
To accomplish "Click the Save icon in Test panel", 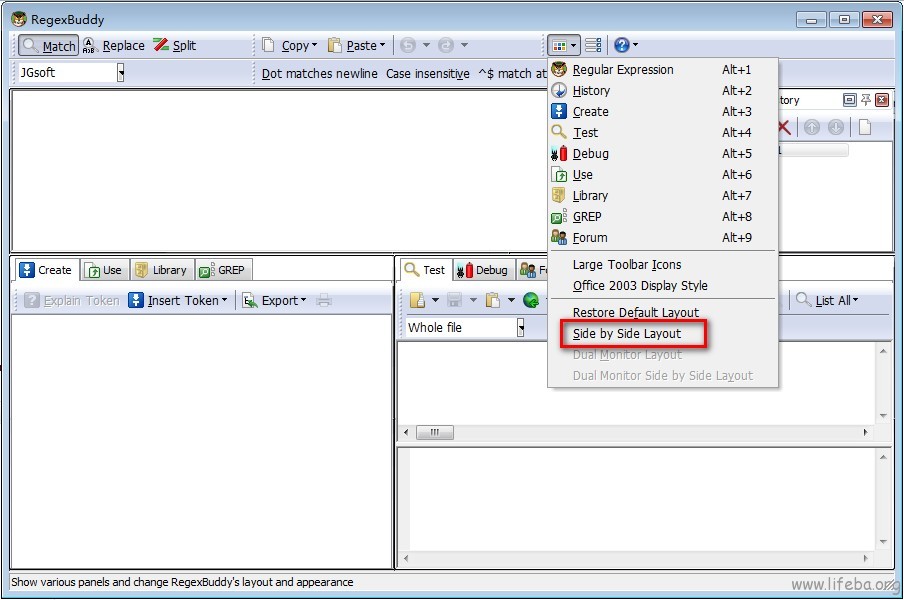I will click(x=455, y=300).
